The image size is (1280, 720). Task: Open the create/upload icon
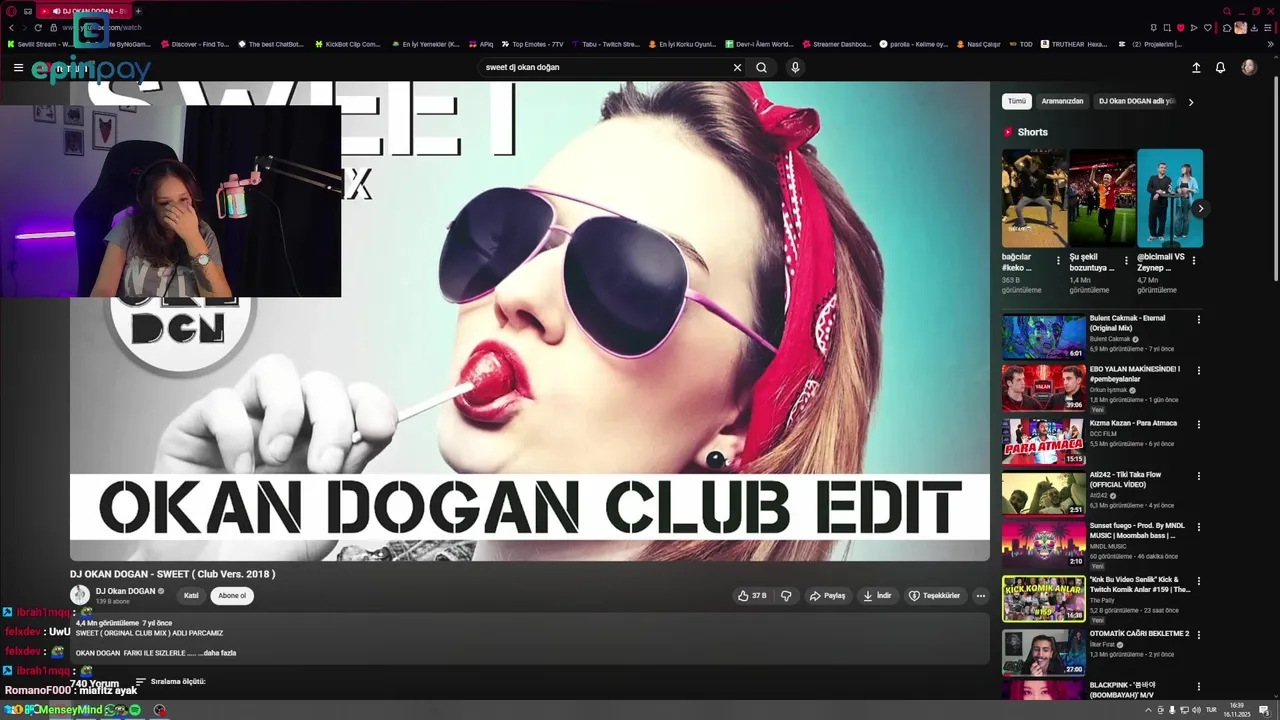point(1196,68)
